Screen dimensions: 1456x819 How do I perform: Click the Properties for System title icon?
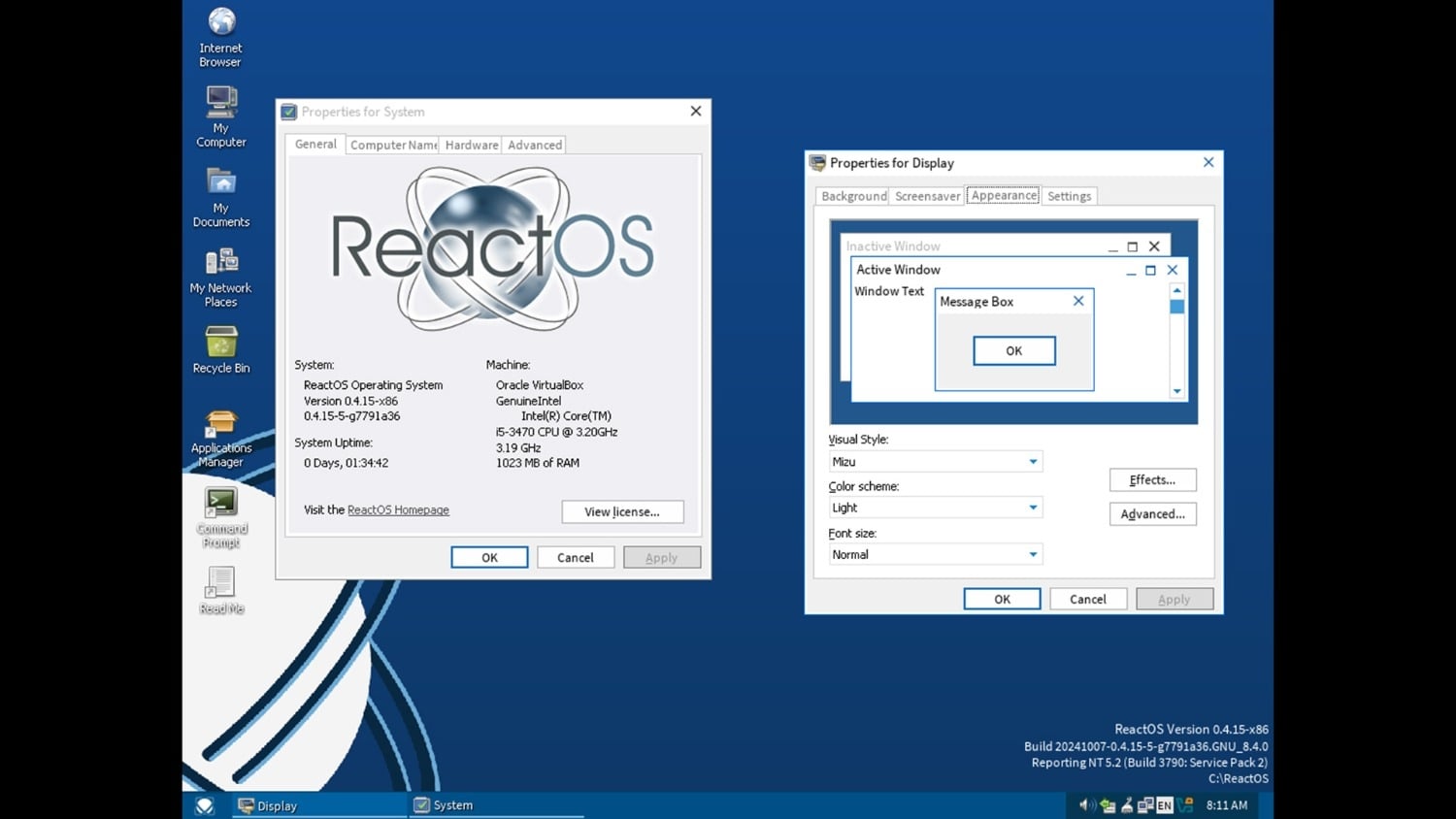[x=289, y=112]
